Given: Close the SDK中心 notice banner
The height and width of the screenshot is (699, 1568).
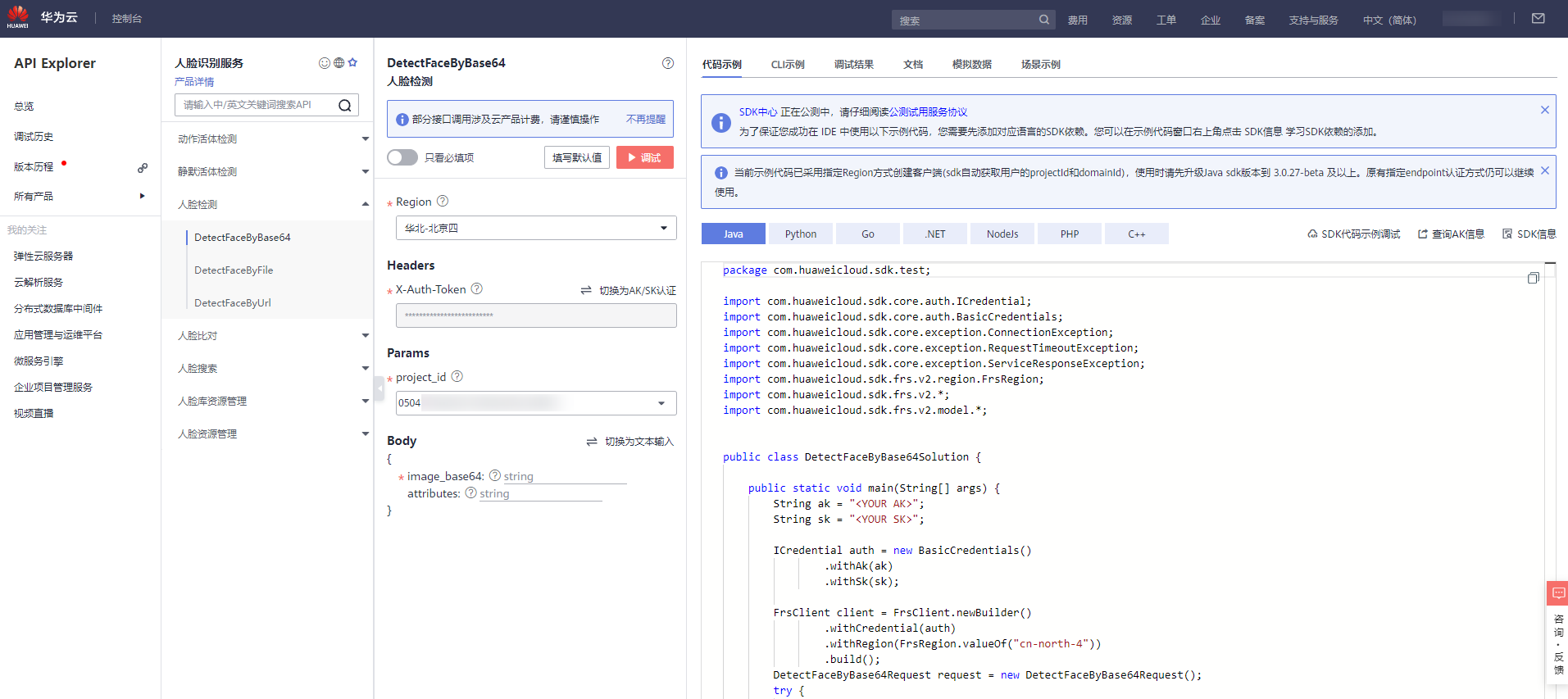Looking at the screenshot, I should (x=1544, y=110).
